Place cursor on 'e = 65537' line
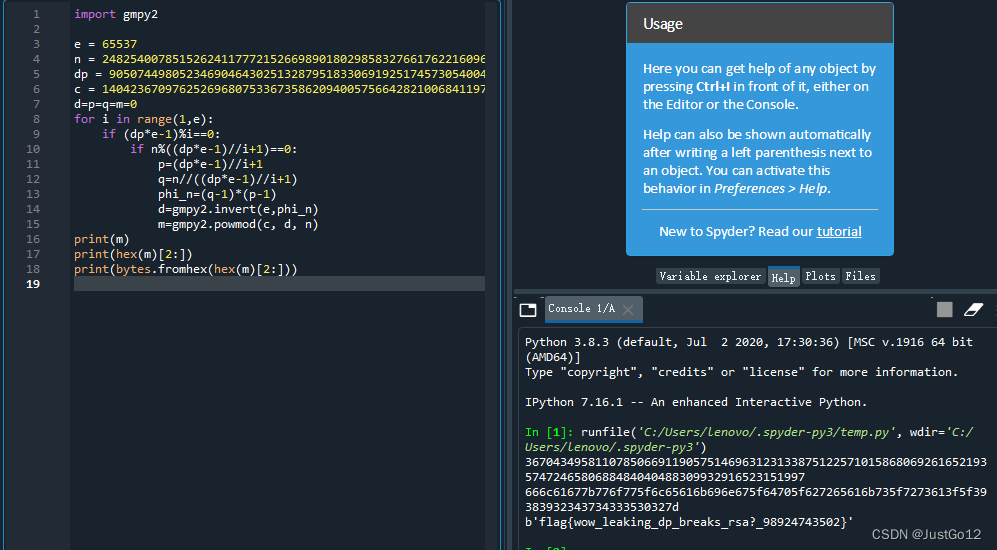Viewport: 997px width, 550px height. [106, 44]
